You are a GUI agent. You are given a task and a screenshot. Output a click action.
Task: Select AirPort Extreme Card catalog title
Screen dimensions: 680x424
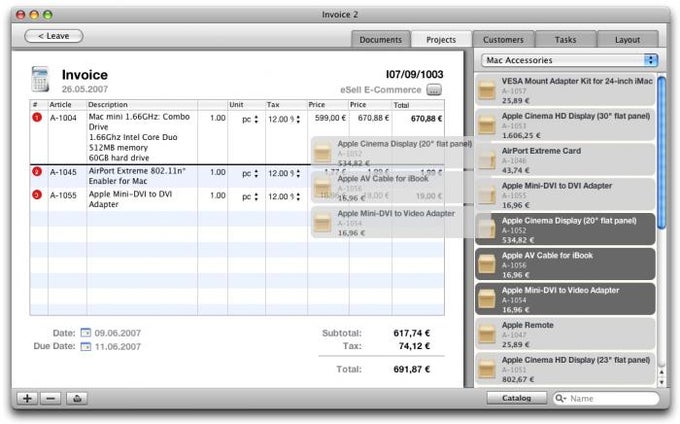click(541, 151)
